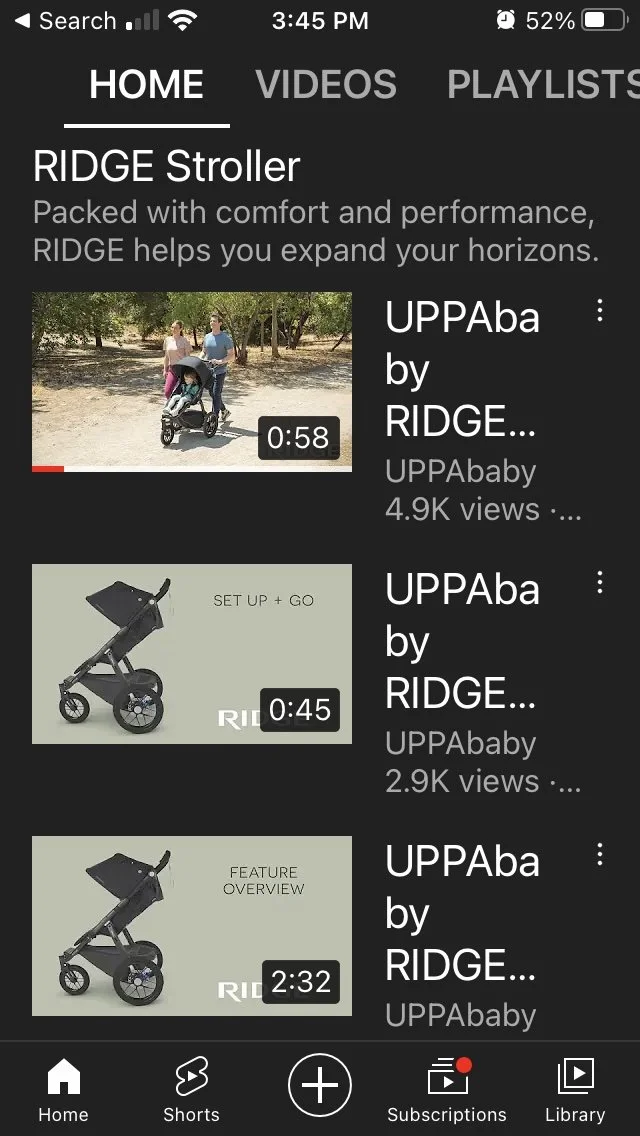Image resolution: width=640 pixels, height=1136 pixels.
Task: Switch to the VIDEOS tab
Action: click(326, 84)
